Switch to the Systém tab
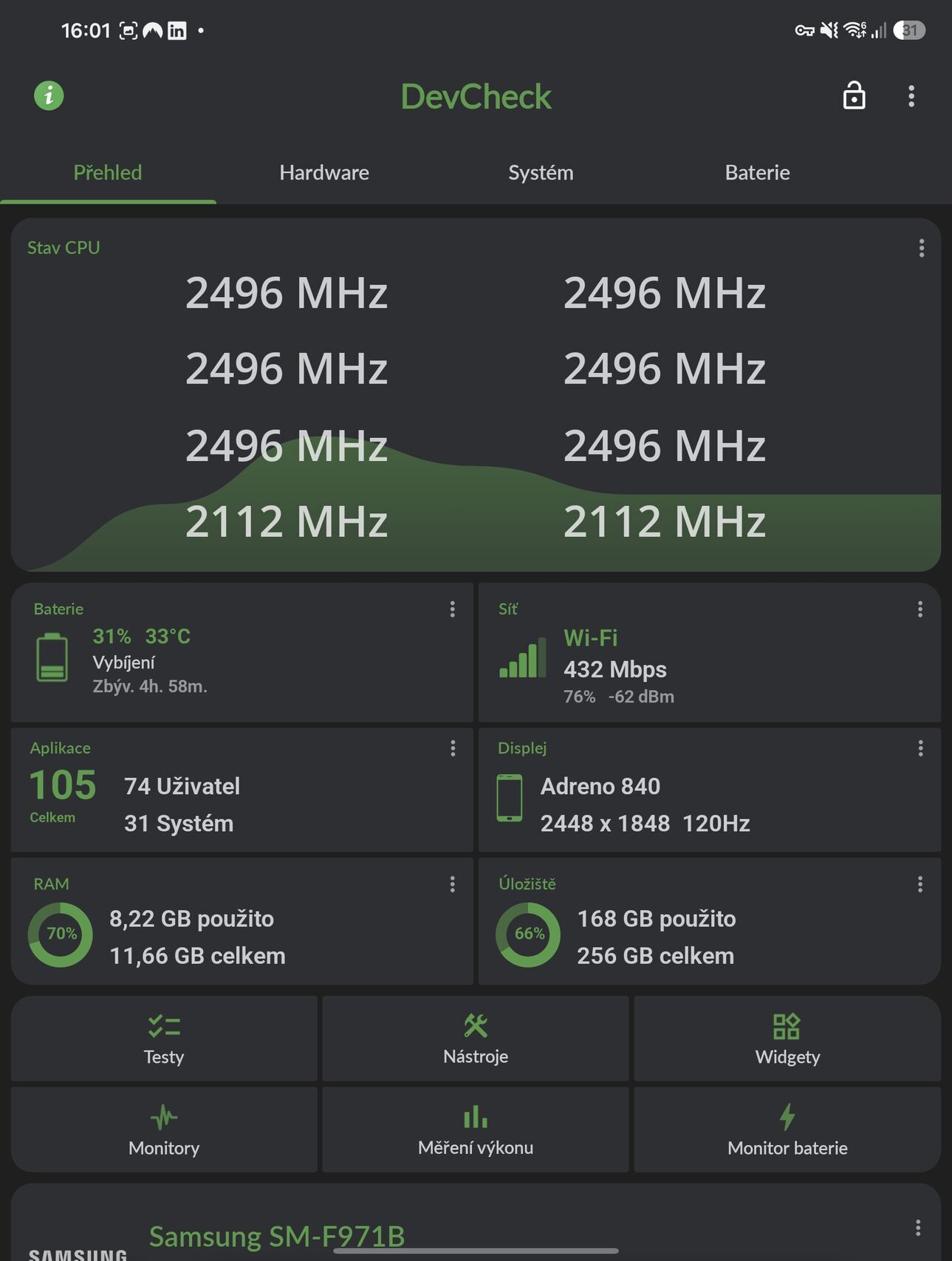This screenshot has height=1261, width=952. click(541, 172)
